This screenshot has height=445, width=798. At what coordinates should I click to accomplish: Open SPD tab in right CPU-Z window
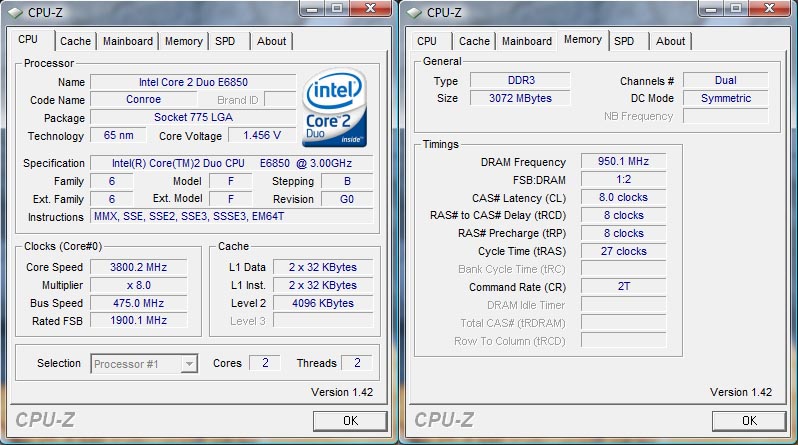click(x=624, y=41)
